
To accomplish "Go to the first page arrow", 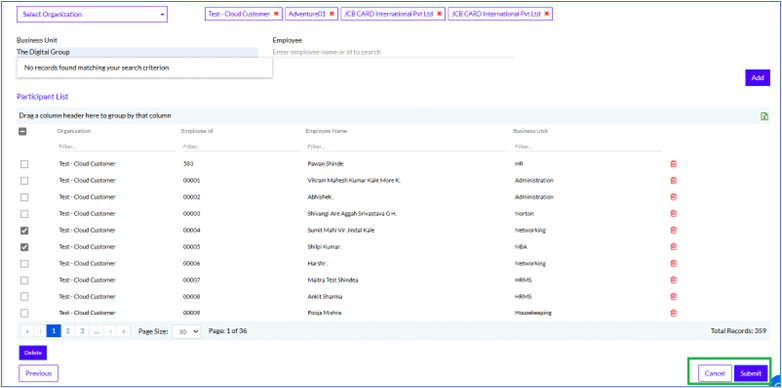I will coord(26,331).
